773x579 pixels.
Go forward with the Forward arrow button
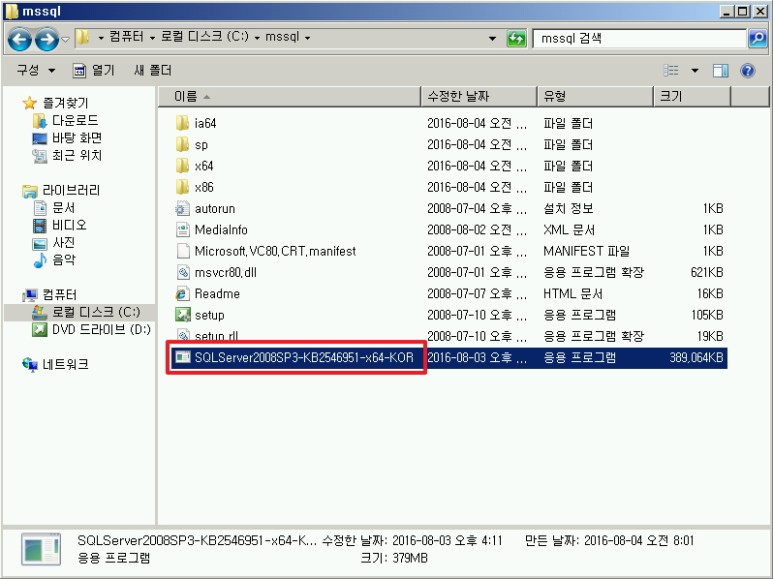(47, 39)
